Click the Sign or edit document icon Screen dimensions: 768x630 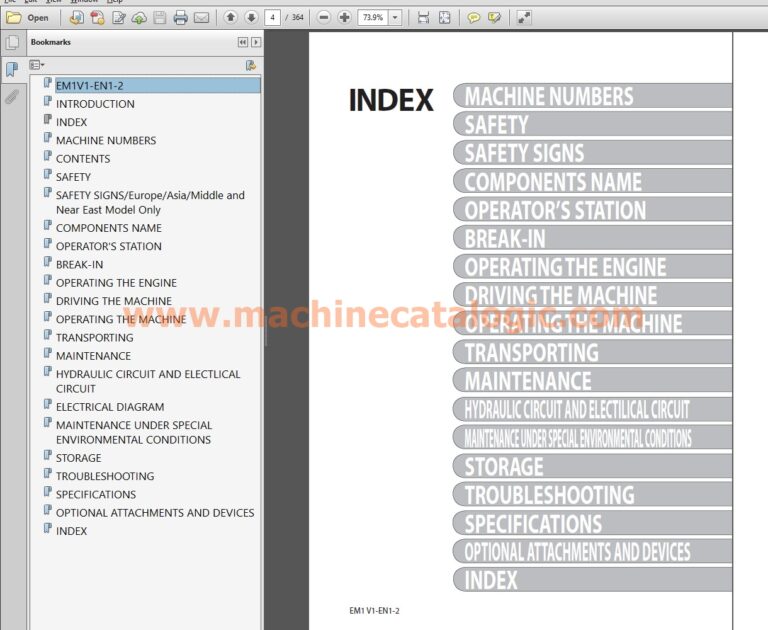(x=118, y=18)
